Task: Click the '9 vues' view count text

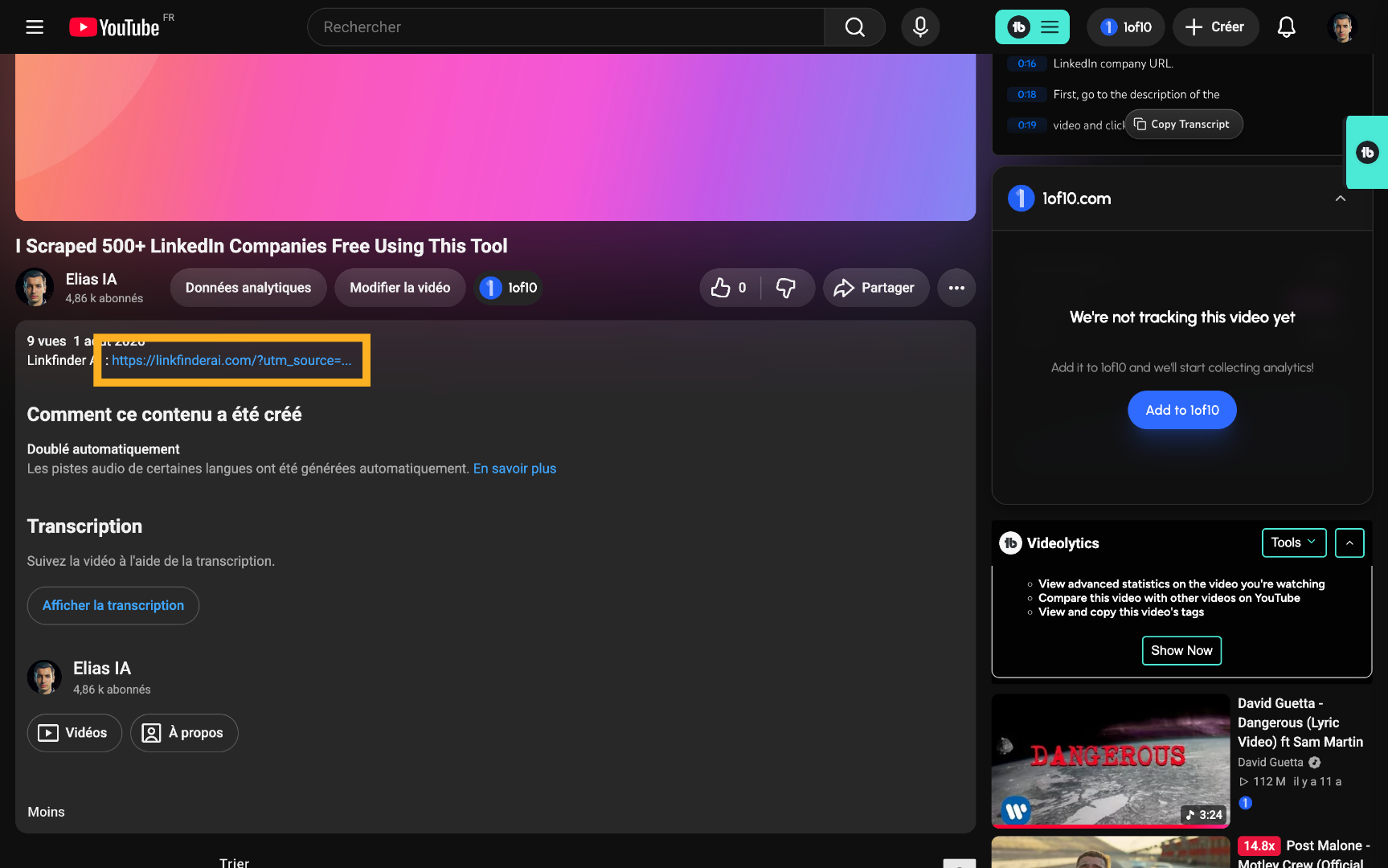Action: coord(47,341)
